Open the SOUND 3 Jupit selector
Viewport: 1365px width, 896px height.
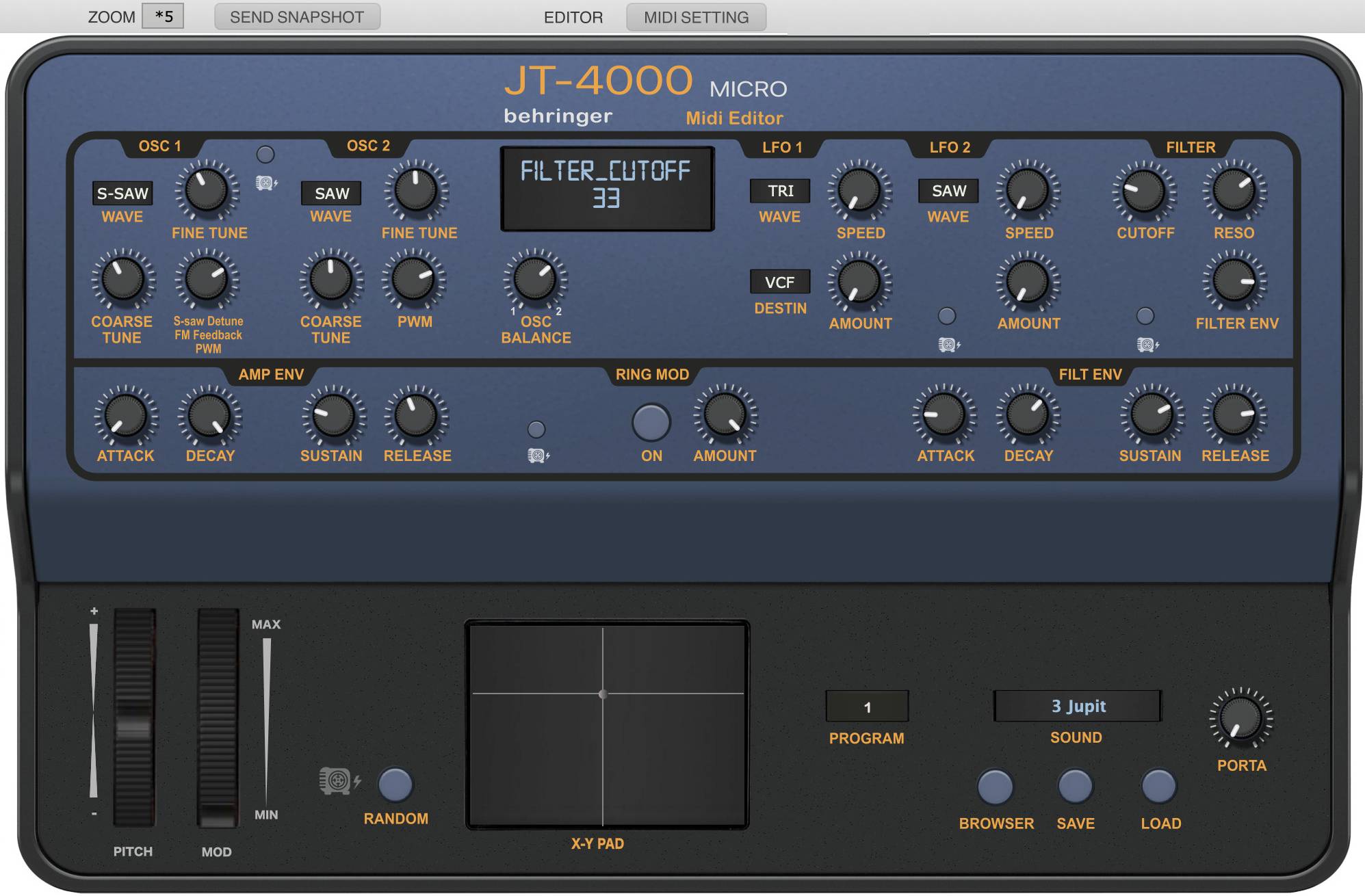[1078, 706]
